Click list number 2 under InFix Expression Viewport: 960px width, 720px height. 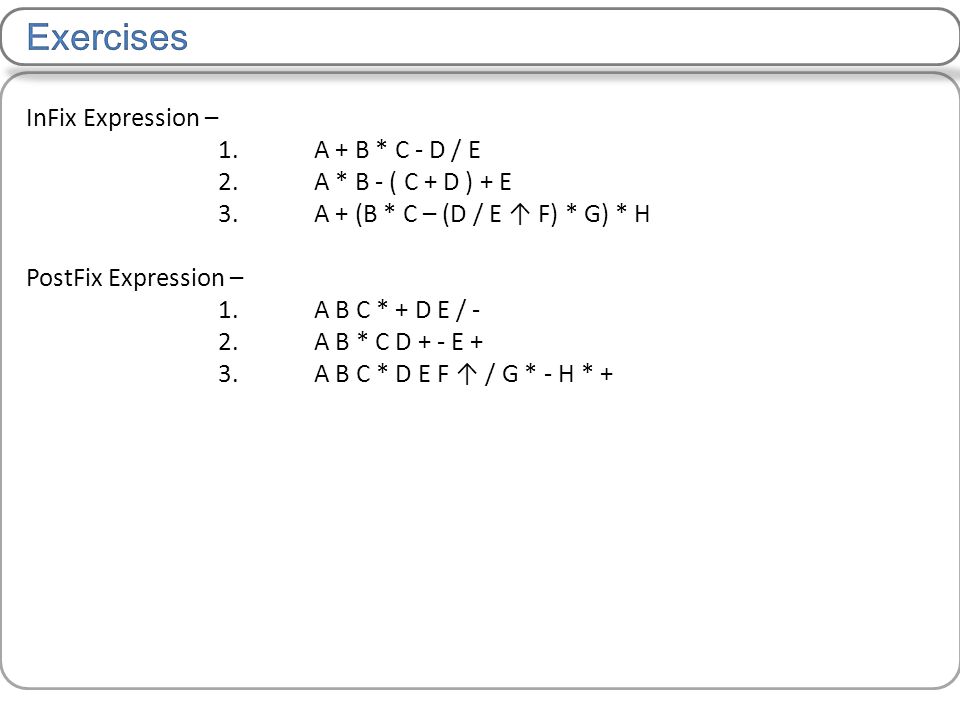click(228, 182)
